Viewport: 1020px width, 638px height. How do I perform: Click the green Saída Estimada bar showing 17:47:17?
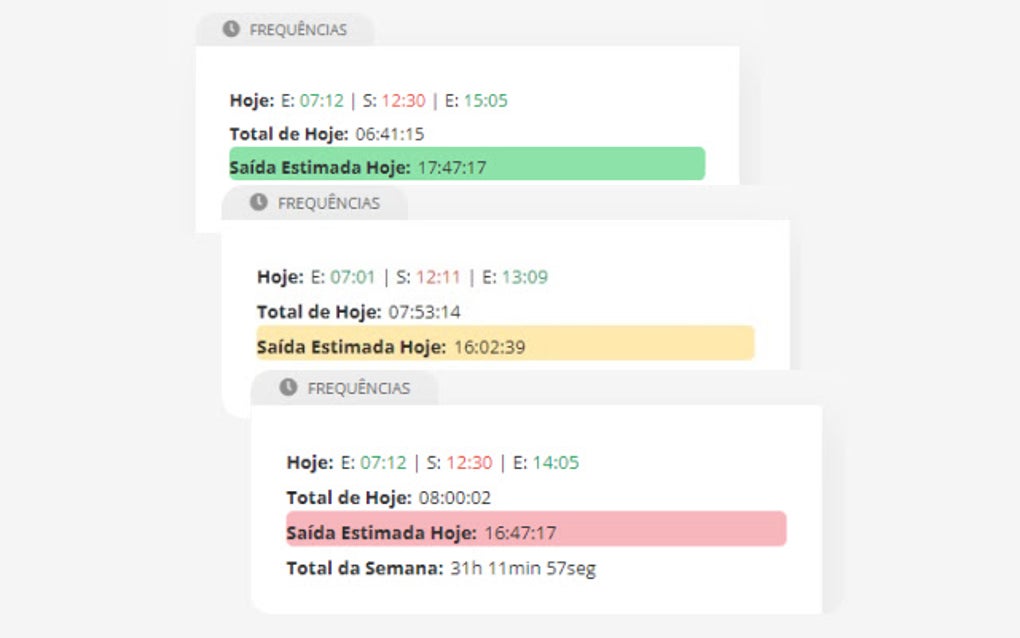(x=467, y=164)
